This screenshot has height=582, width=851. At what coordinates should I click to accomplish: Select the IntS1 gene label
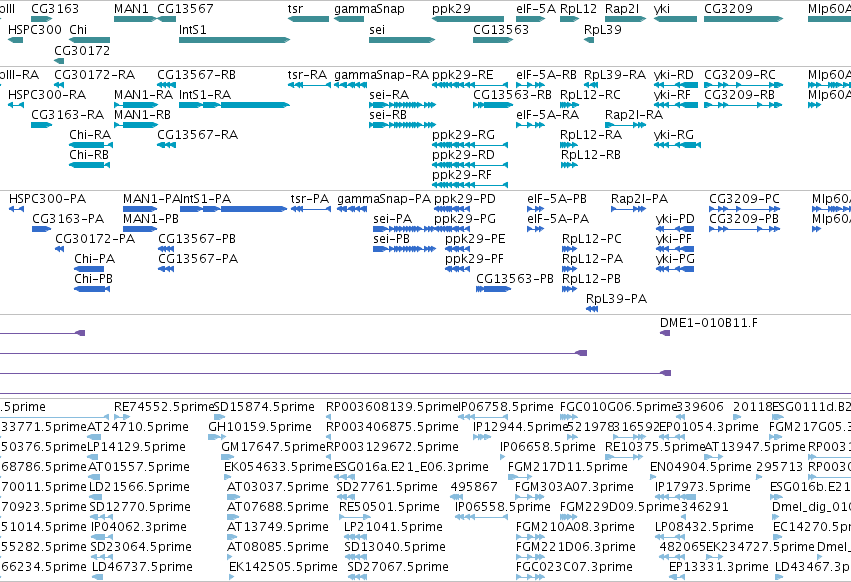pyautogui.click(x=193, y=29)
